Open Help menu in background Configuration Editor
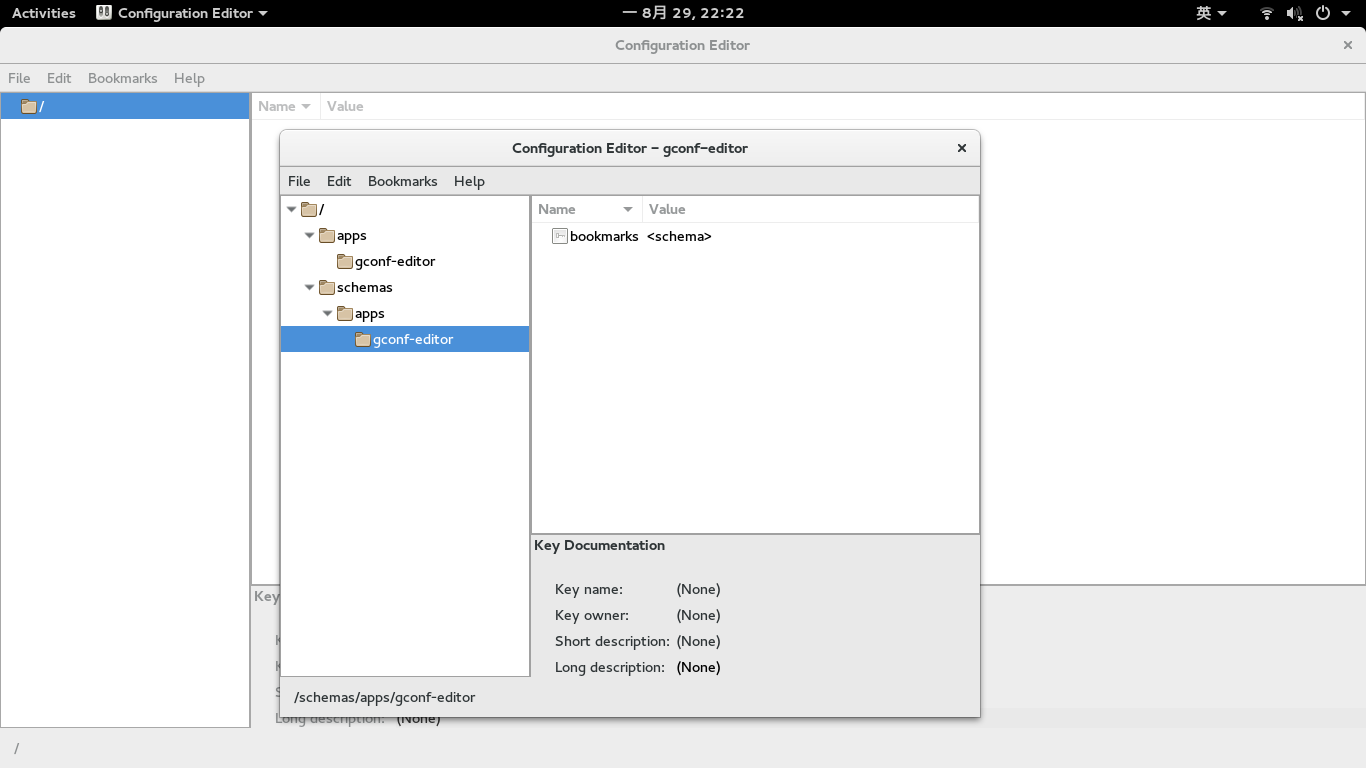This screenshot has width=1366, height=768. click(x=189, y=78)
